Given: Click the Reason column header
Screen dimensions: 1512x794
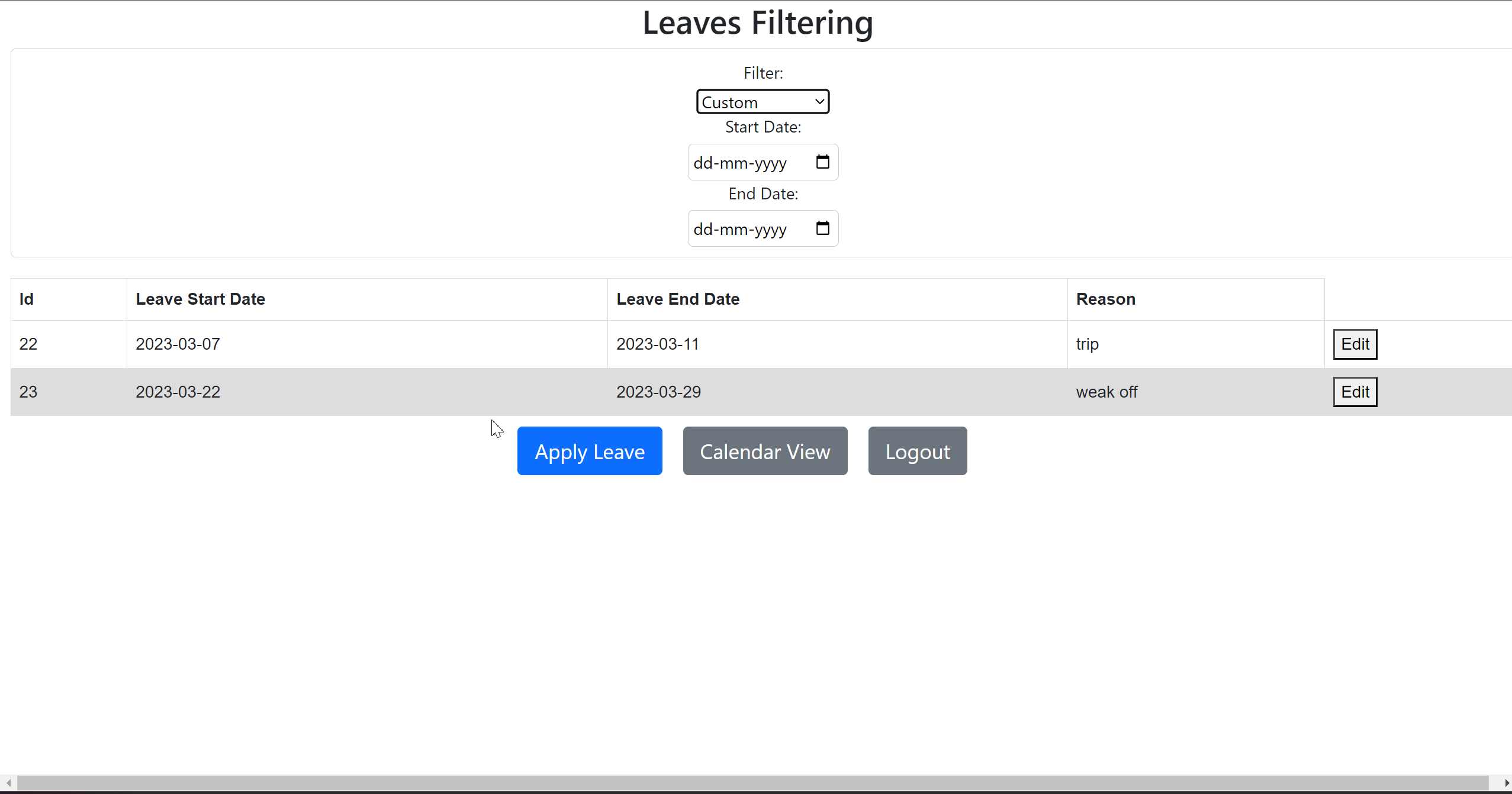Looking at the screenshot, I should tap(1105, 299).
